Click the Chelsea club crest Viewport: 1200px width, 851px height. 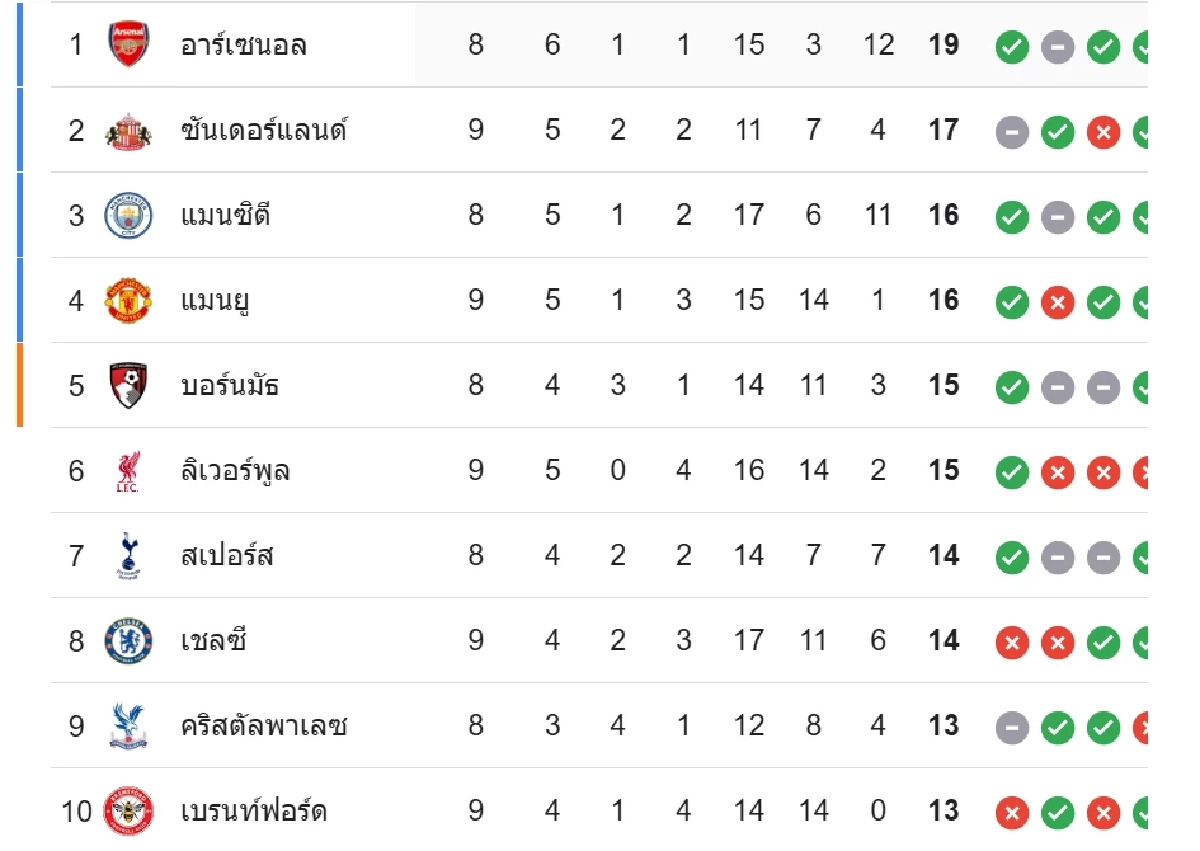click(x=128, y=641)
